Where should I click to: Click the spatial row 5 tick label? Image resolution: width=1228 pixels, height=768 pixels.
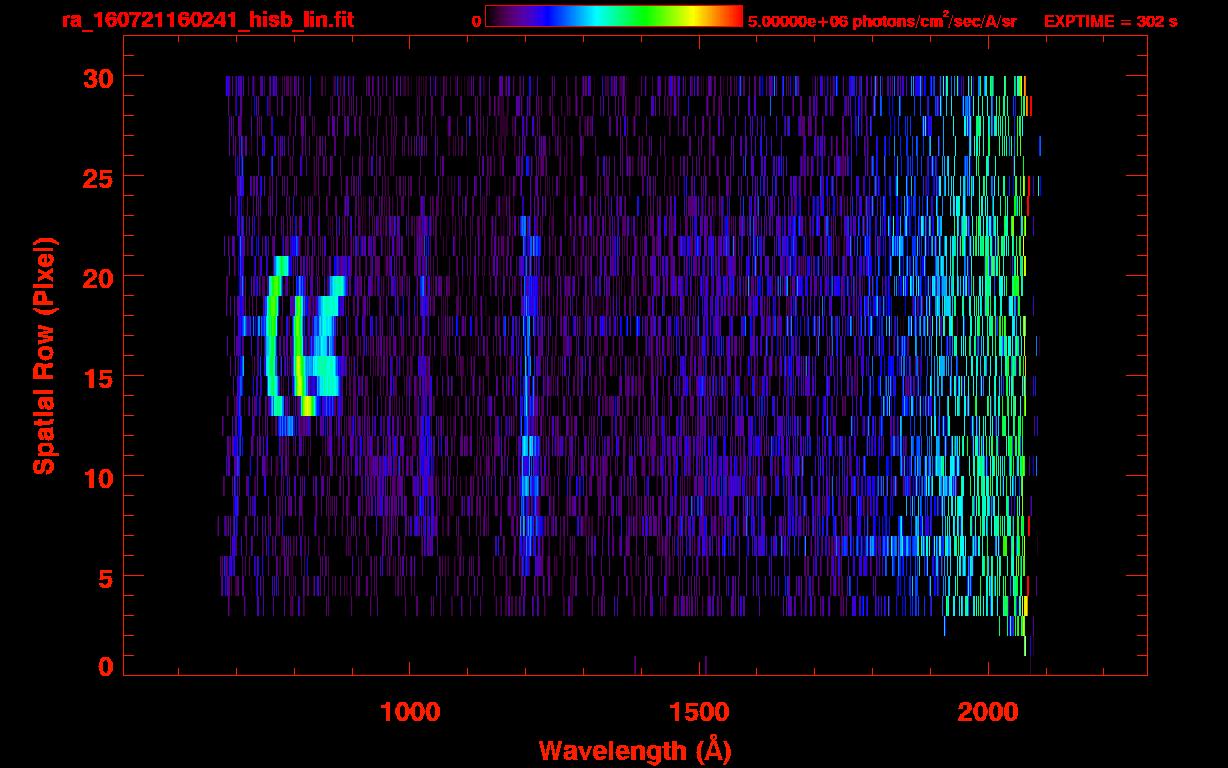(x=104, y=577)
